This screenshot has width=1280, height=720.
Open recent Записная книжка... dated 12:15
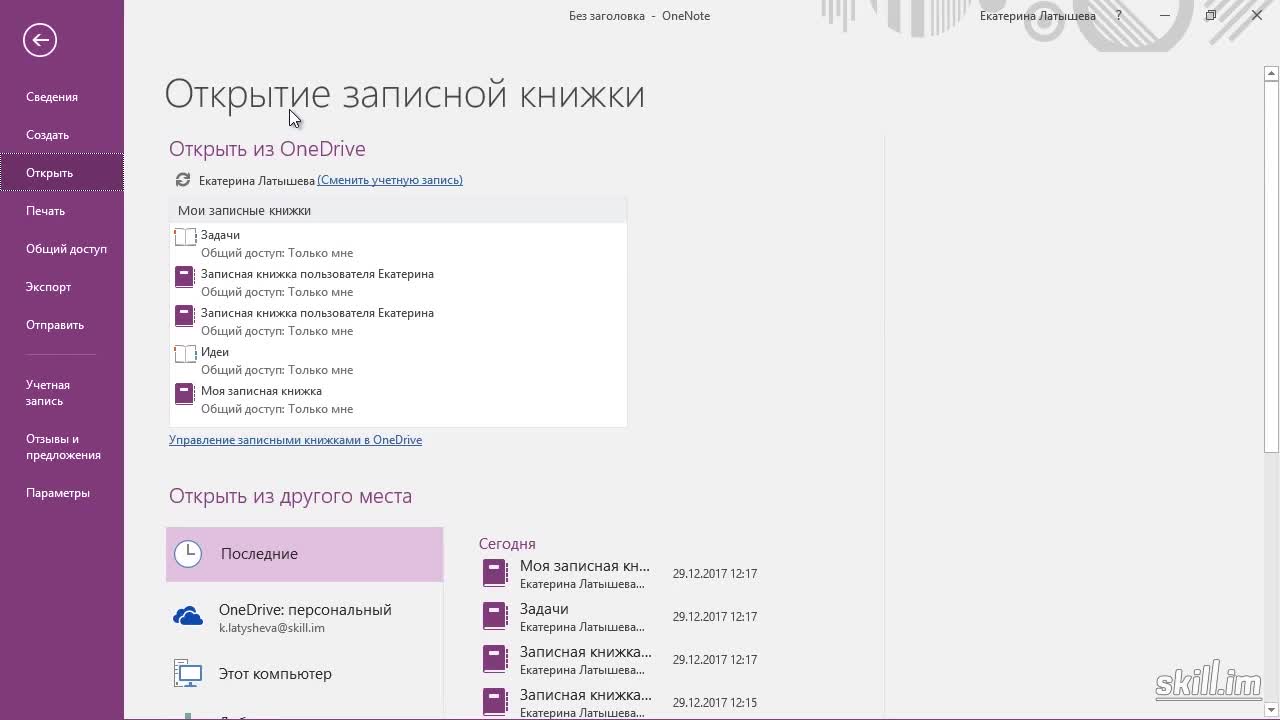coord(620,701)
